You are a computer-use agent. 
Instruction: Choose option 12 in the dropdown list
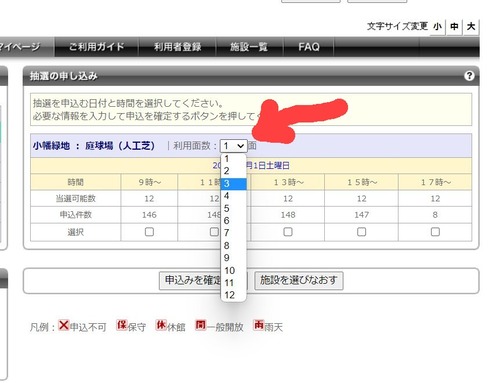click(x=233, y=295)
